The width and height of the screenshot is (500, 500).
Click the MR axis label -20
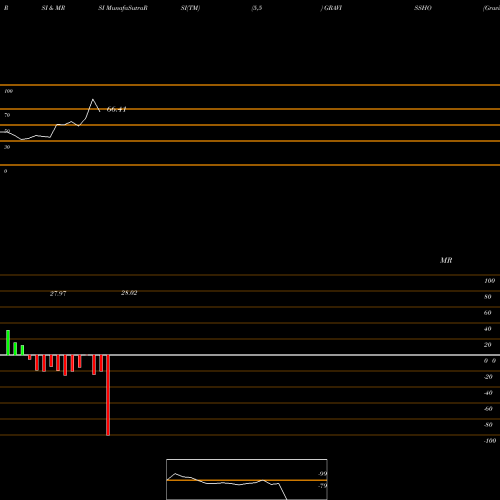click(x=488, y=377)
